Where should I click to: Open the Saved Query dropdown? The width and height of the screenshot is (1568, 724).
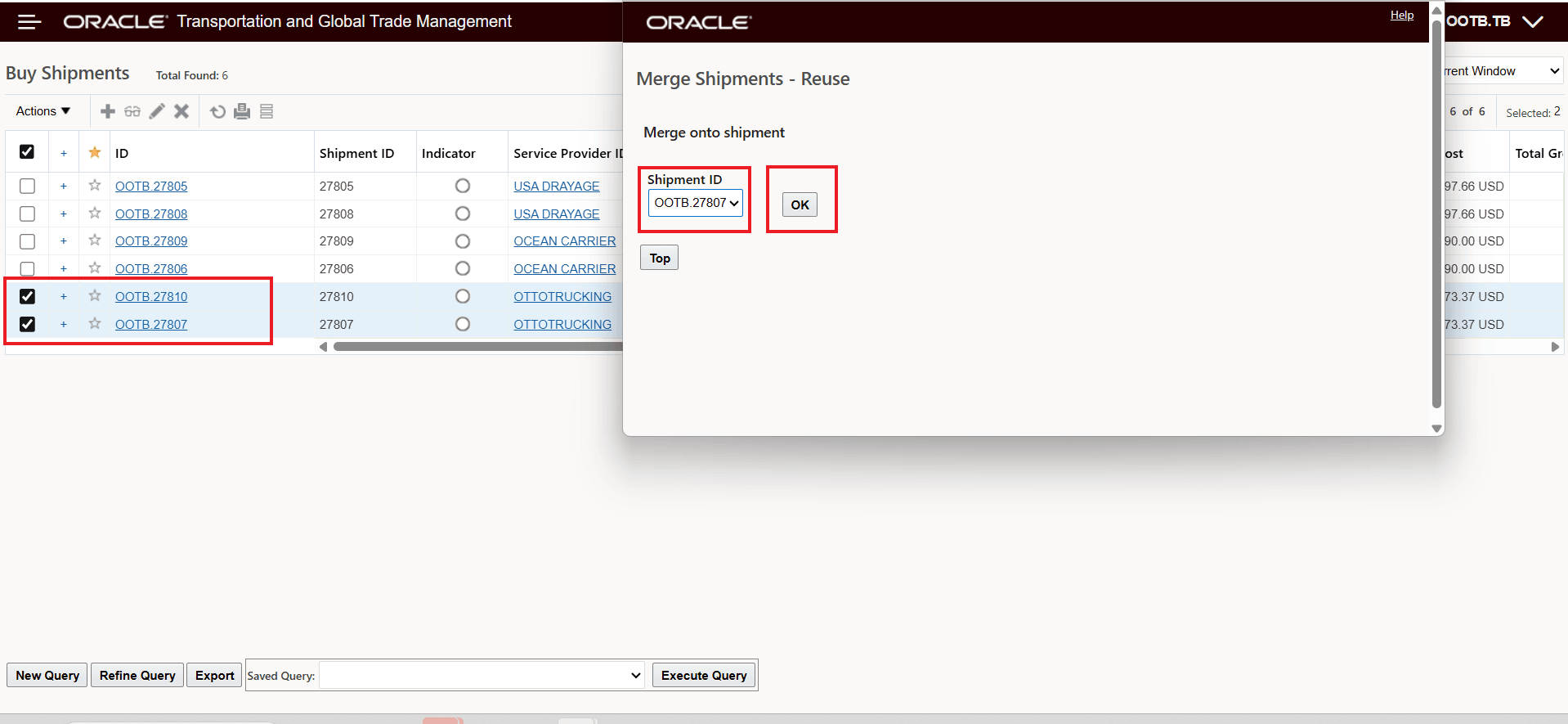tap(482, 676)
